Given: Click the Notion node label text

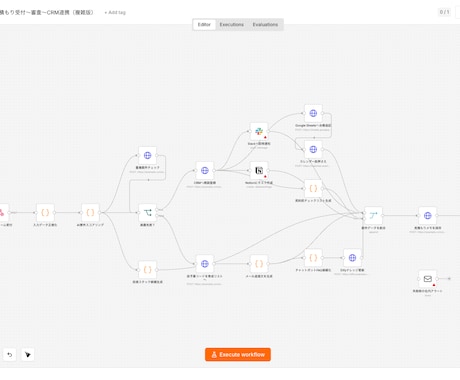Looking at the screenshot, I should 259,183.
